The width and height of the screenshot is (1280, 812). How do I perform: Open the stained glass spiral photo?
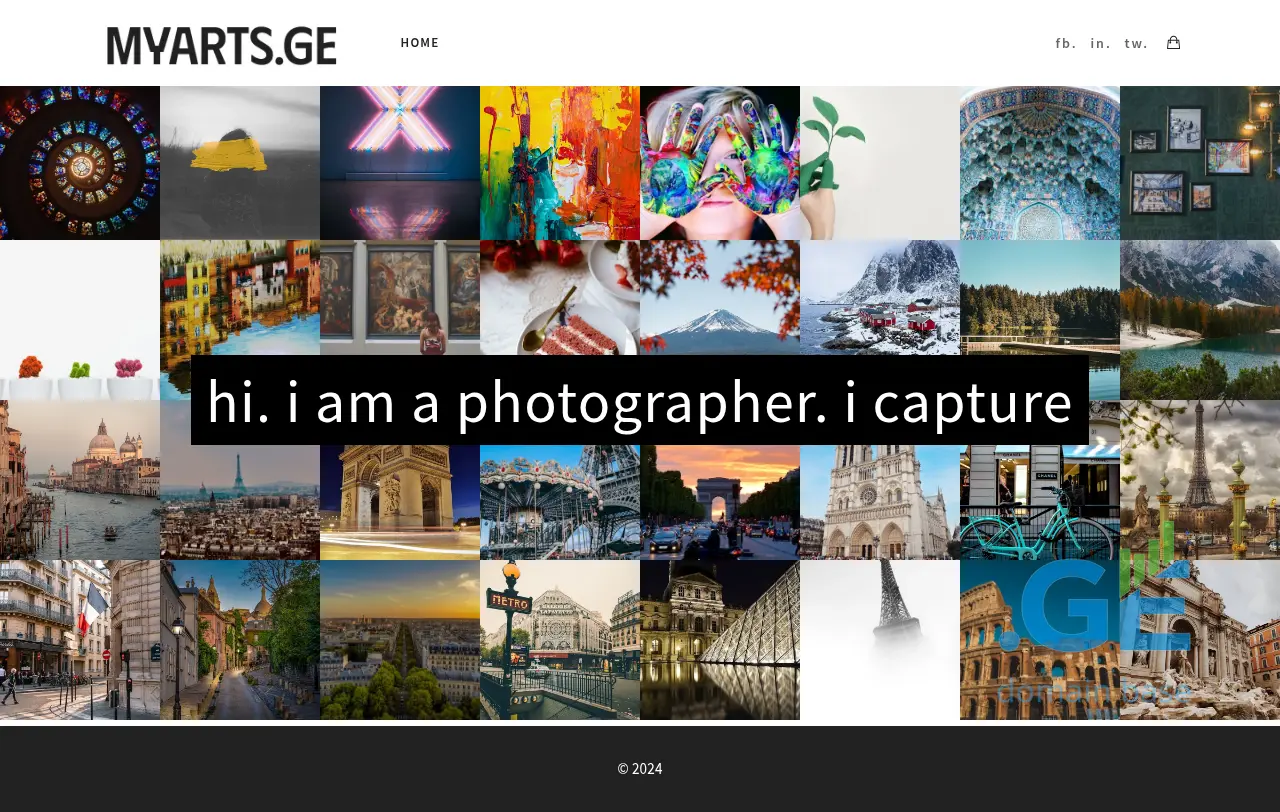coord(80,163)
